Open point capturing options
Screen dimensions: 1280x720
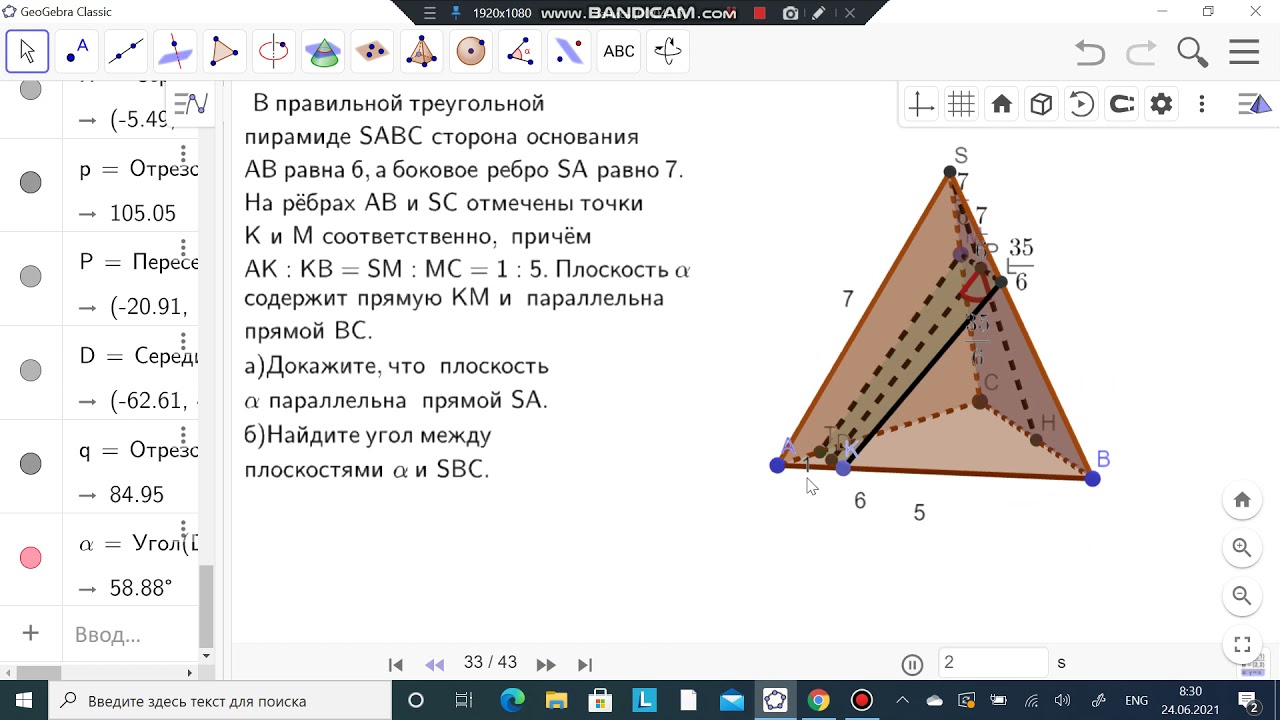coord(1121,104)
